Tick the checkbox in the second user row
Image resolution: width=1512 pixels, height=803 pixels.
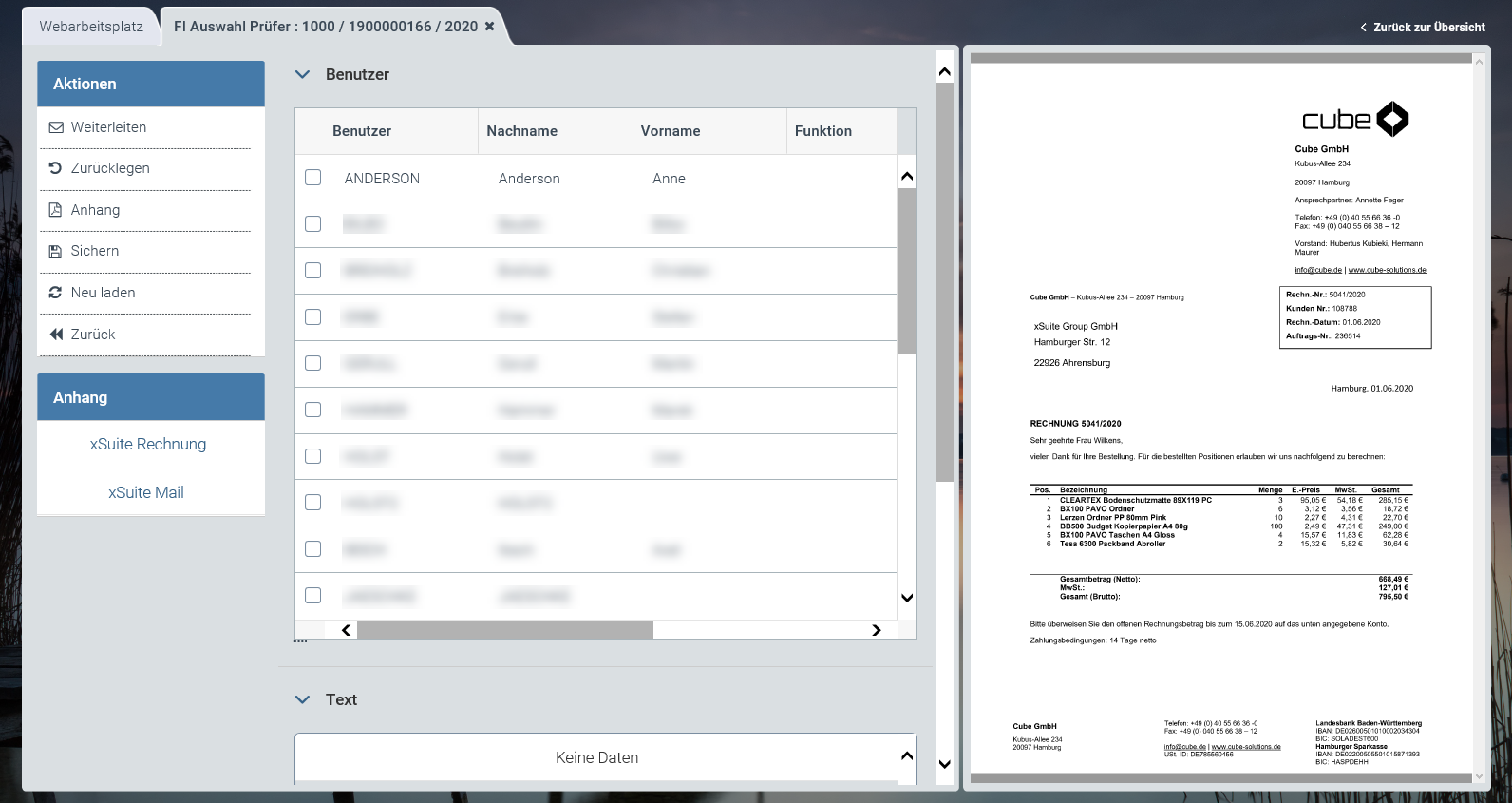point(312,224)
